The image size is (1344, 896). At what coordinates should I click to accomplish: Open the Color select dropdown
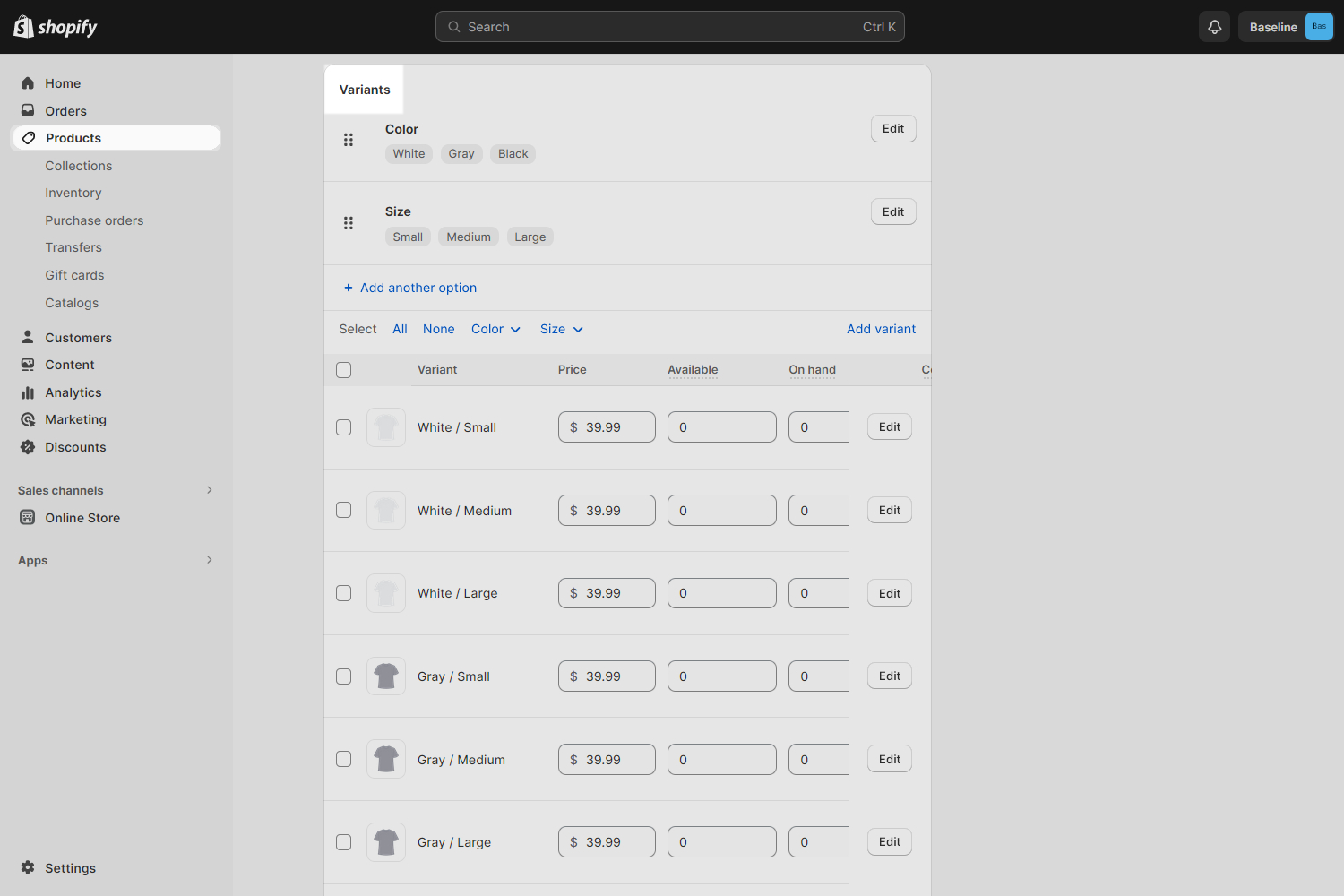point(495,329)
